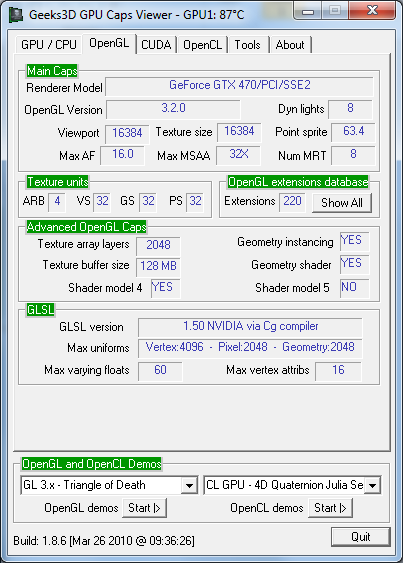Click the Max varying floats 60 value
This screenshot has width=403, height=563.
(160, 371)
